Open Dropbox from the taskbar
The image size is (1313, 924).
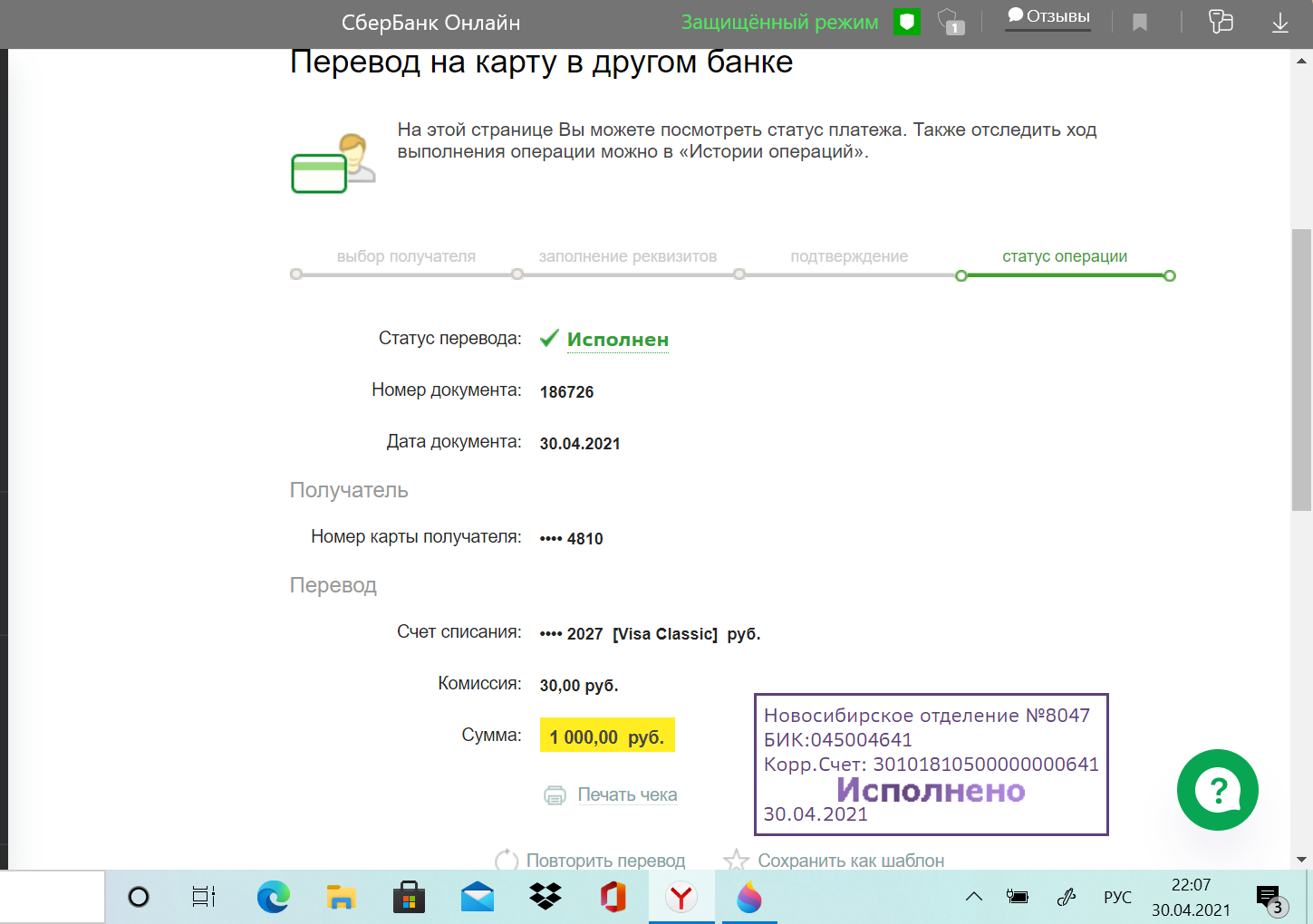[x=545, y=897]
